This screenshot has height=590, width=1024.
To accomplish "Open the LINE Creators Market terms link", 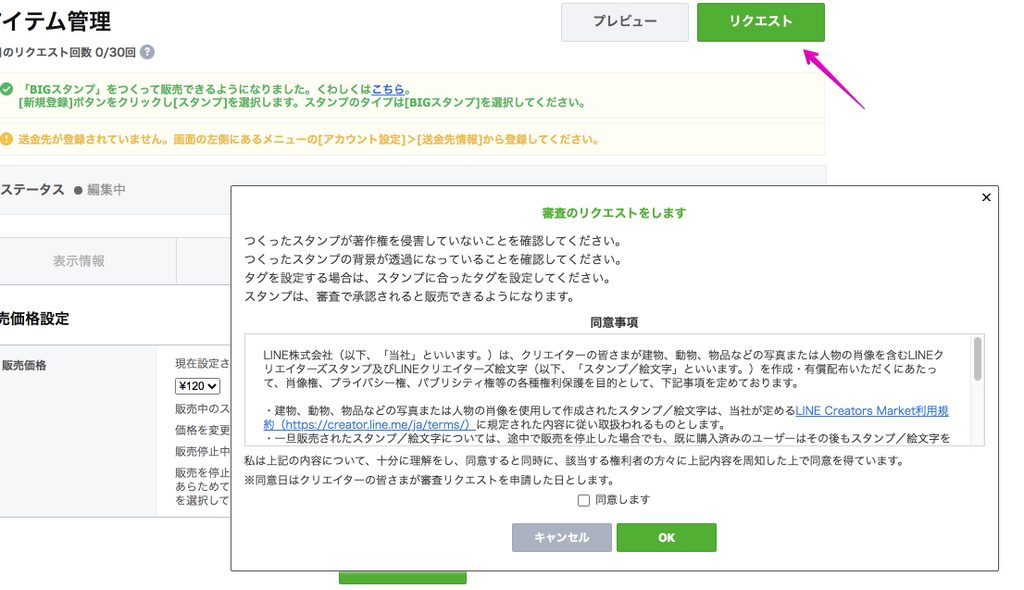I will click(605, 418).
